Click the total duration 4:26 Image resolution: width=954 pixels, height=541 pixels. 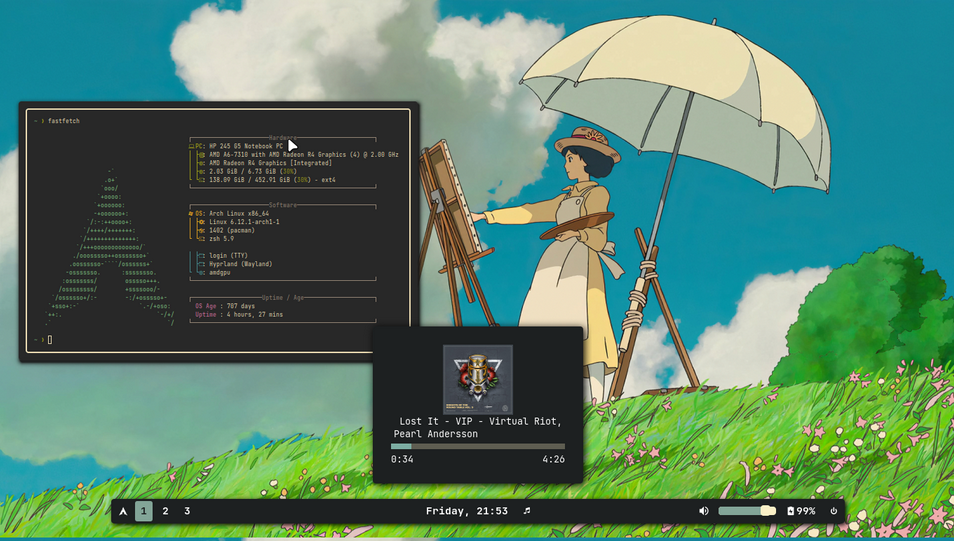[x=554, y=459]
